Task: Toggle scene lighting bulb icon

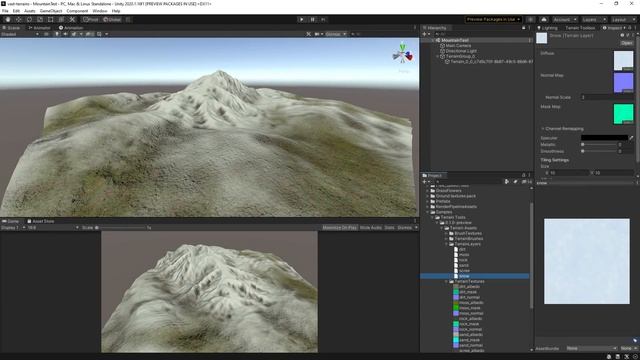Action: click(x=57, y=34)
